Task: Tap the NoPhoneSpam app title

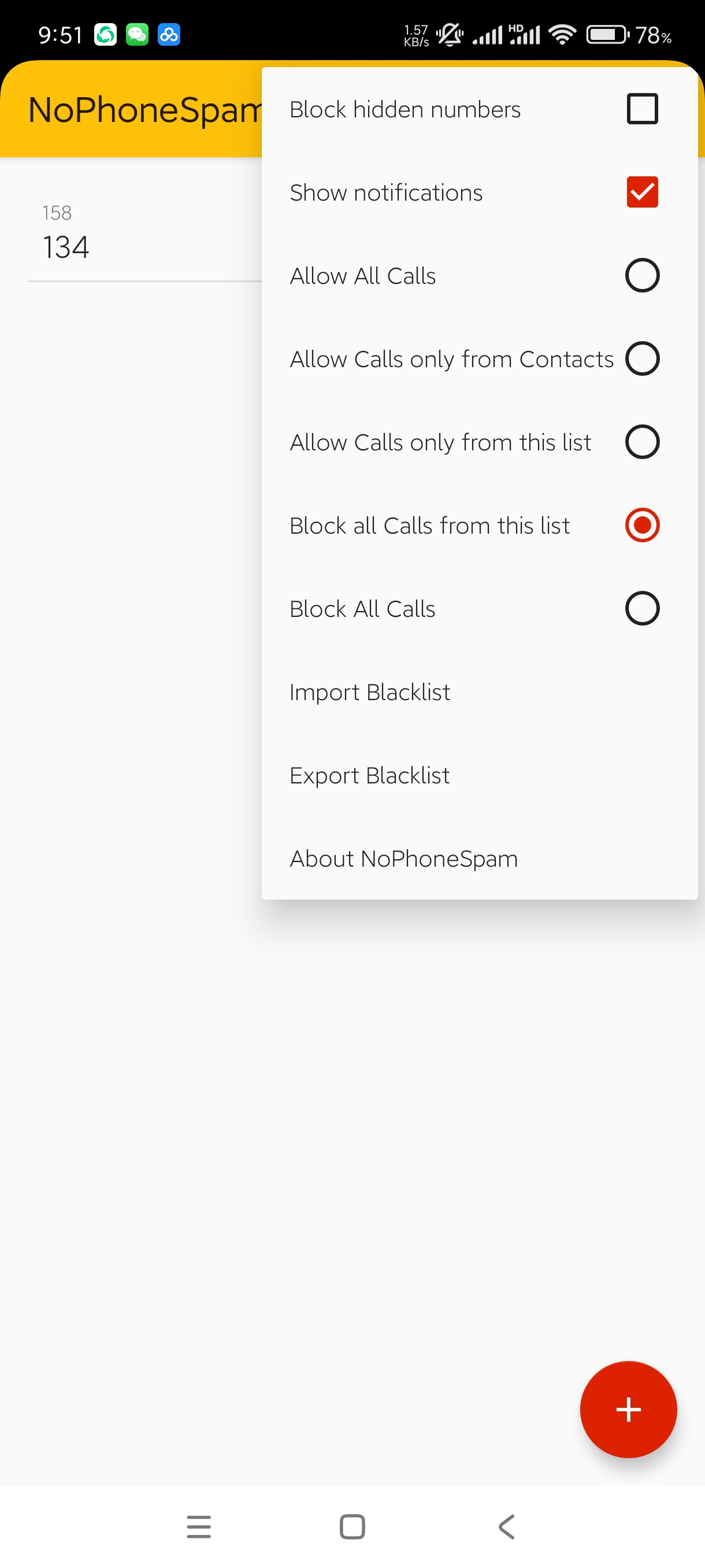Action: [145, 110]
